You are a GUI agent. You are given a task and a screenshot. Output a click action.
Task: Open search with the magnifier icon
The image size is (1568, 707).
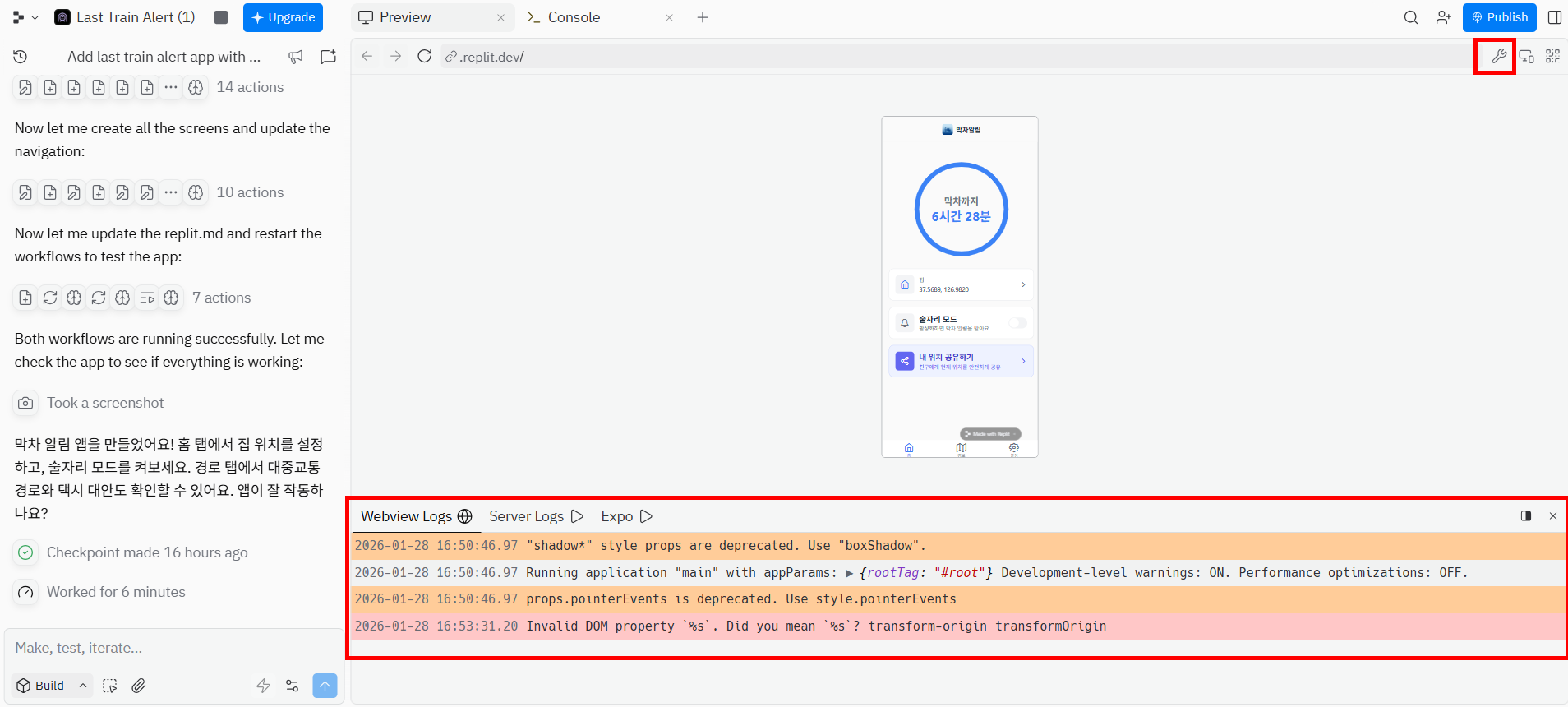pos(1411,17)
